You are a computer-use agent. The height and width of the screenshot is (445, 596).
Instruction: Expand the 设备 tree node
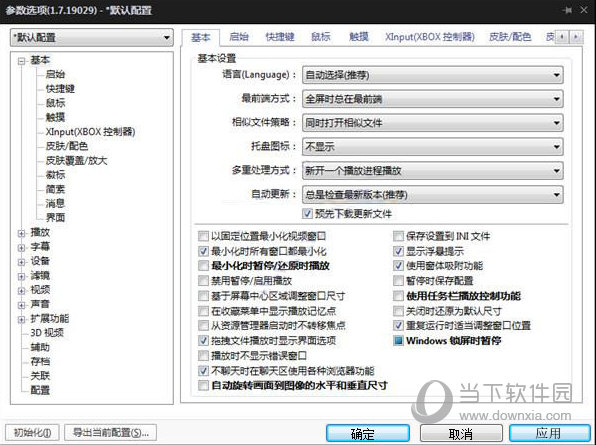[x=21, y=262]
